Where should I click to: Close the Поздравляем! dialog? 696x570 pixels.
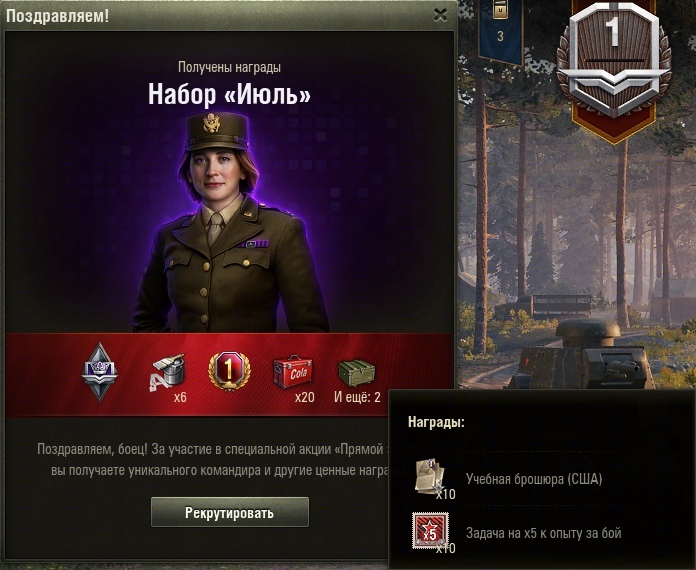[440, 15]
